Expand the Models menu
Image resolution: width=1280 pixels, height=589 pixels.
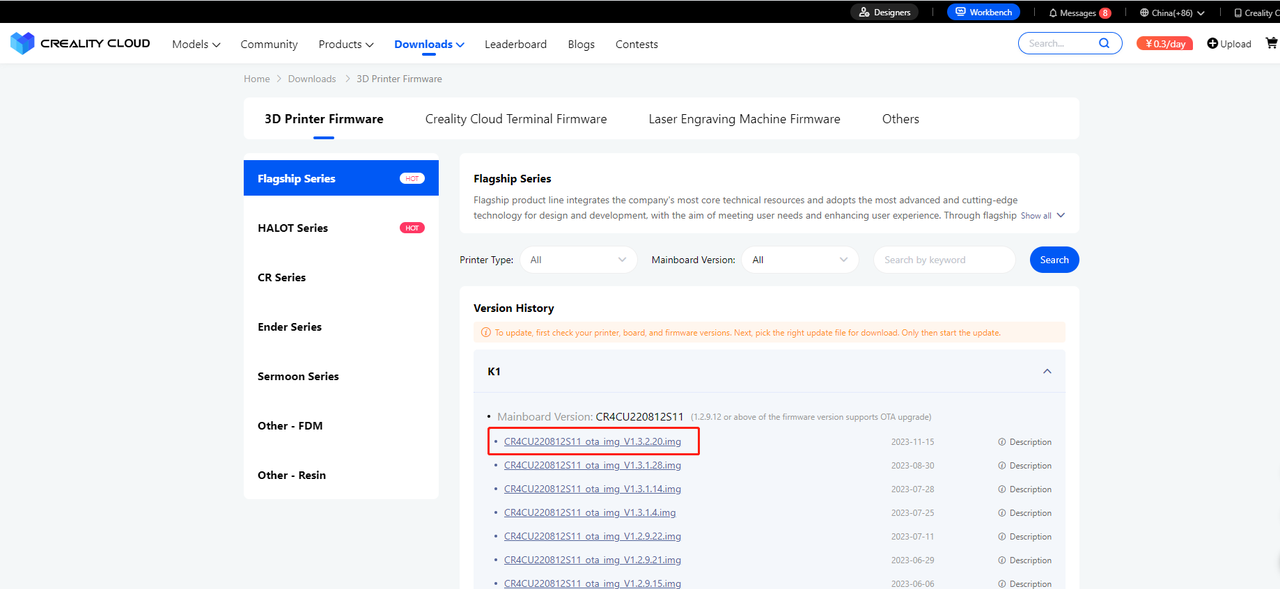click(196, 44)
